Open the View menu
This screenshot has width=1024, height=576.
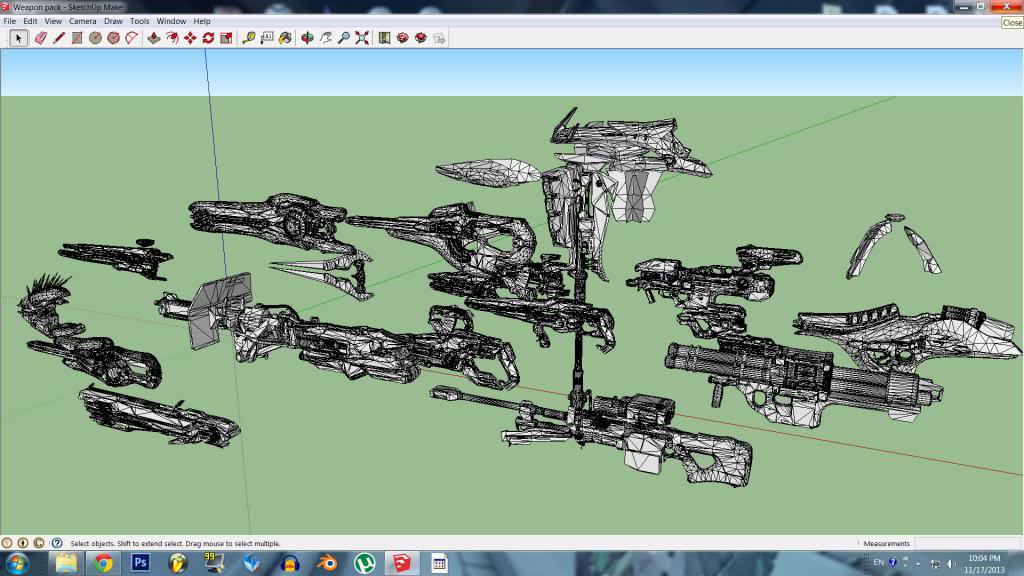point(54,22)
